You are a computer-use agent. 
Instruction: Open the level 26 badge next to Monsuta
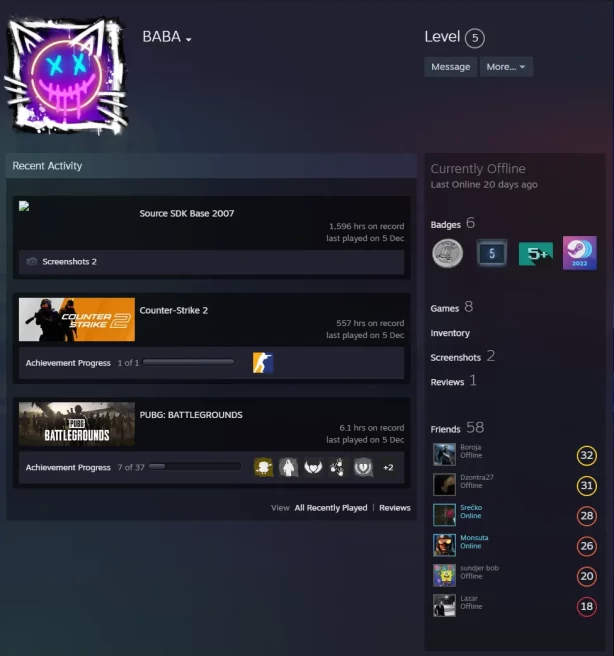click(x=586, y=546)
